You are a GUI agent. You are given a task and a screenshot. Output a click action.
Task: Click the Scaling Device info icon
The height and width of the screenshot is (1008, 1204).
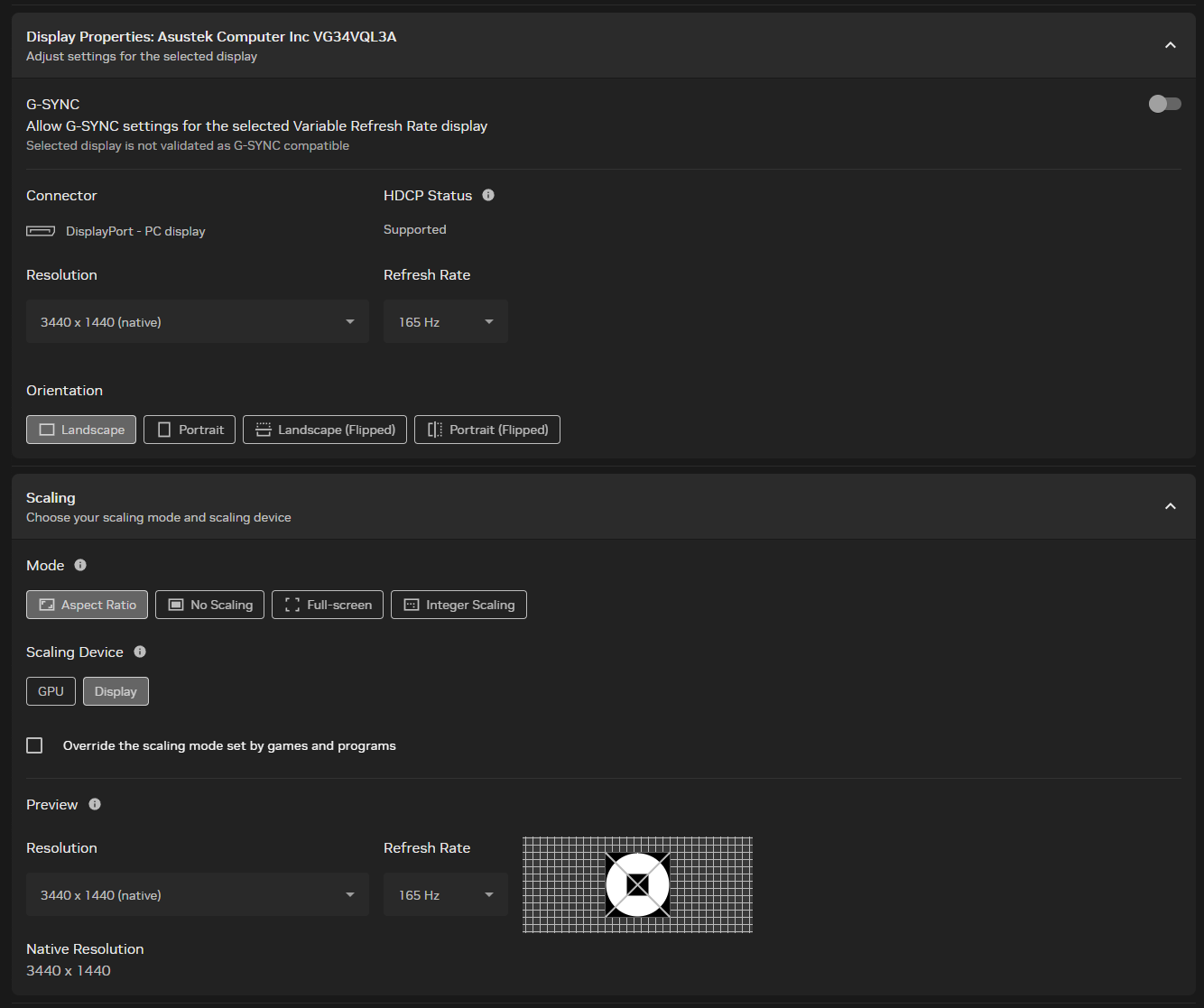coord(140,652)
